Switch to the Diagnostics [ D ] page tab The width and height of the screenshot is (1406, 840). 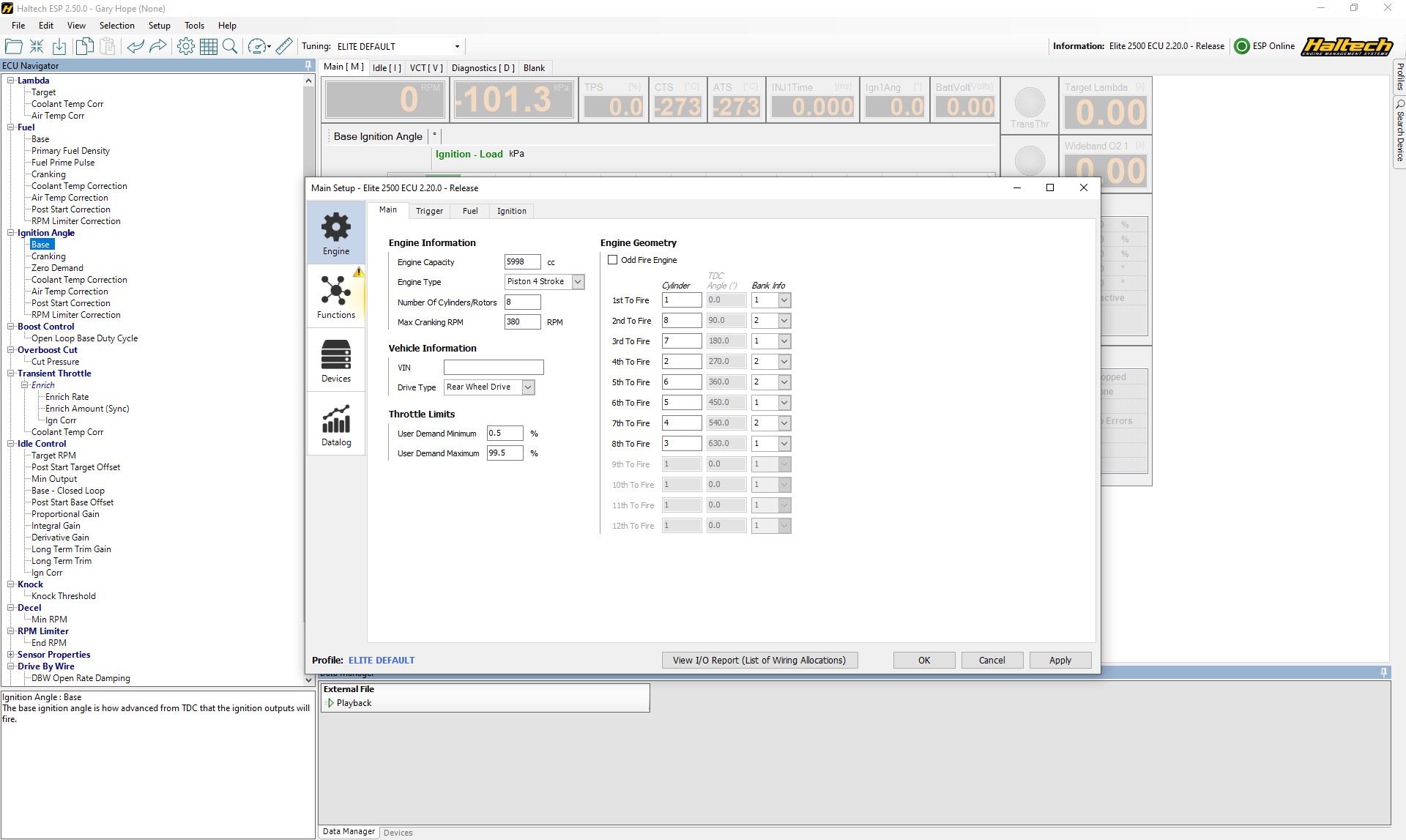tap(483, 68)
